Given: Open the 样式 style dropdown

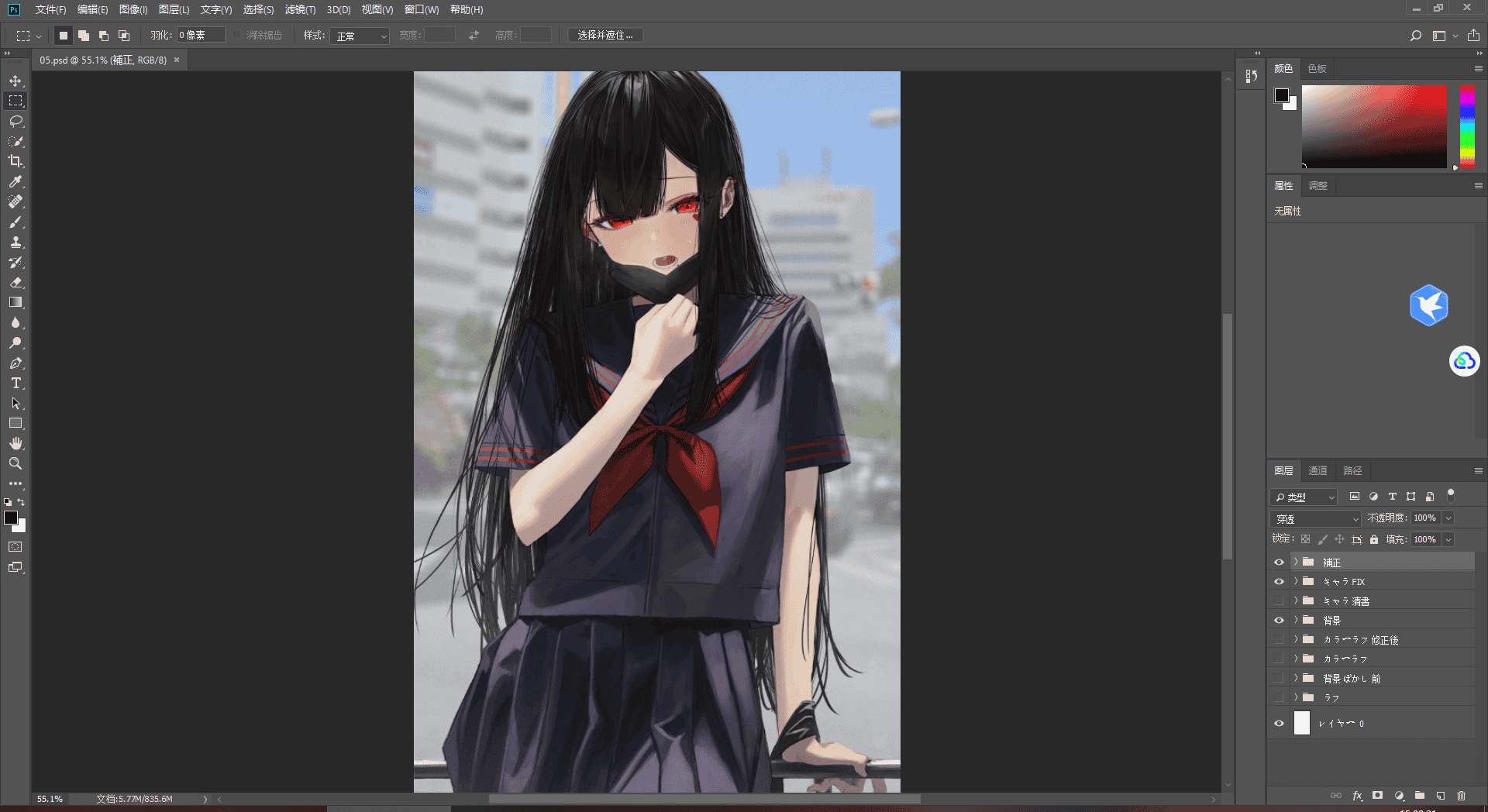Looking at the screenshot, I should (x=360, y=36).
